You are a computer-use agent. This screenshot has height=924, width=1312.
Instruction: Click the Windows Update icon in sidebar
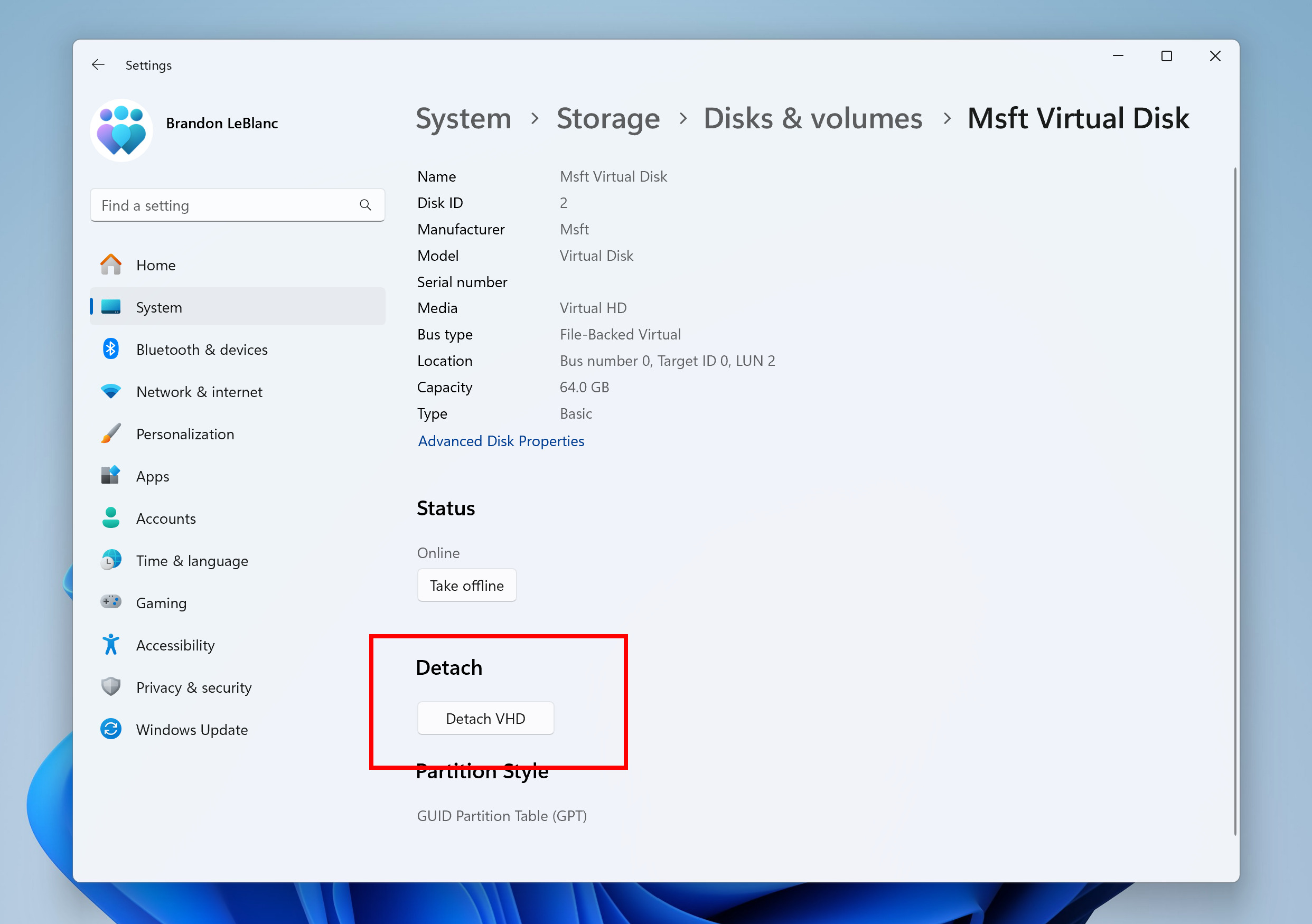112,729
